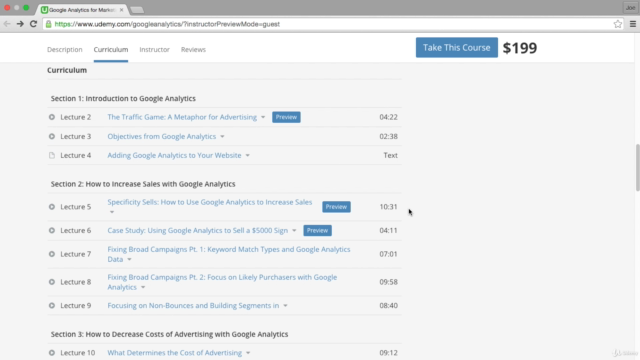
Task: Click Section 2: How to Increase Sales heading
Action: point(143,184)
